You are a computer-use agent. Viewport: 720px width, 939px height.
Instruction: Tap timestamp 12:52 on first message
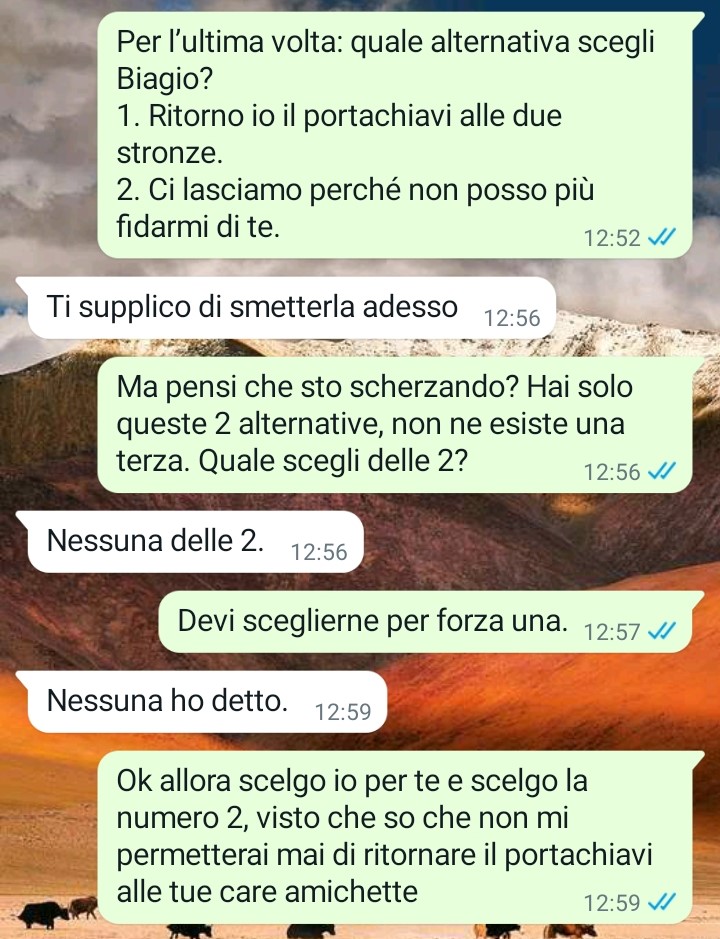pos(612,238)
